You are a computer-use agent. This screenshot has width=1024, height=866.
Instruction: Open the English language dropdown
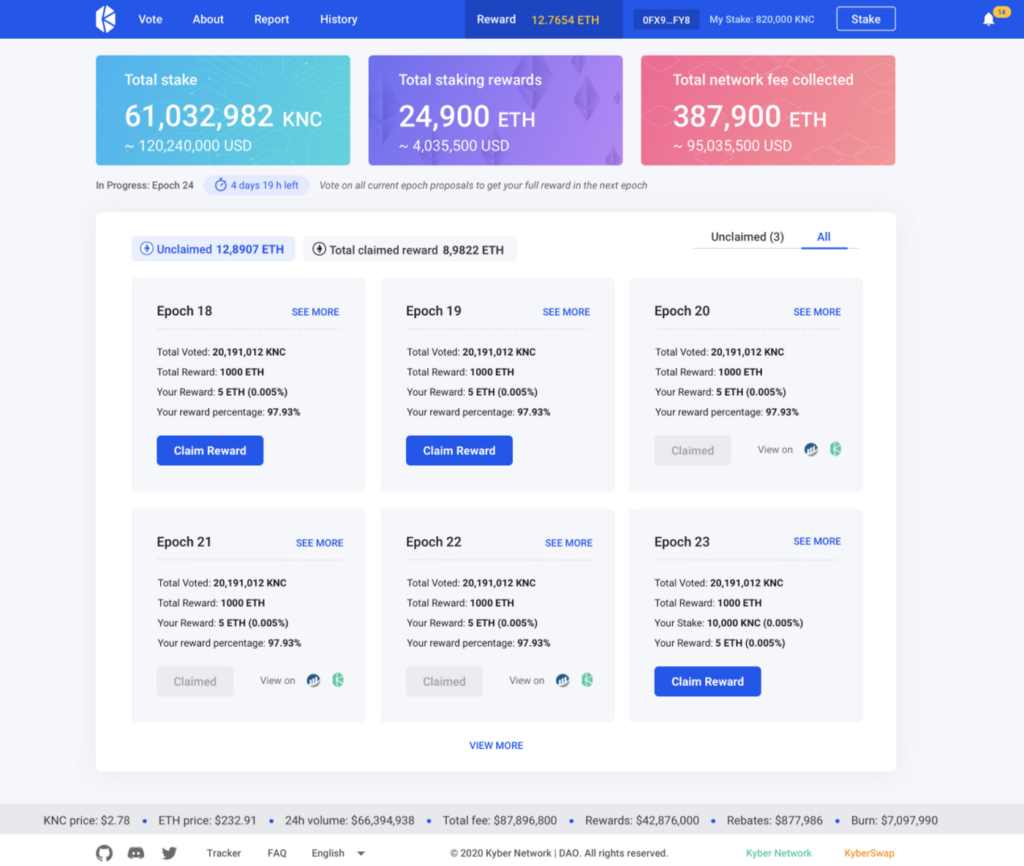[x=338, y=853]
